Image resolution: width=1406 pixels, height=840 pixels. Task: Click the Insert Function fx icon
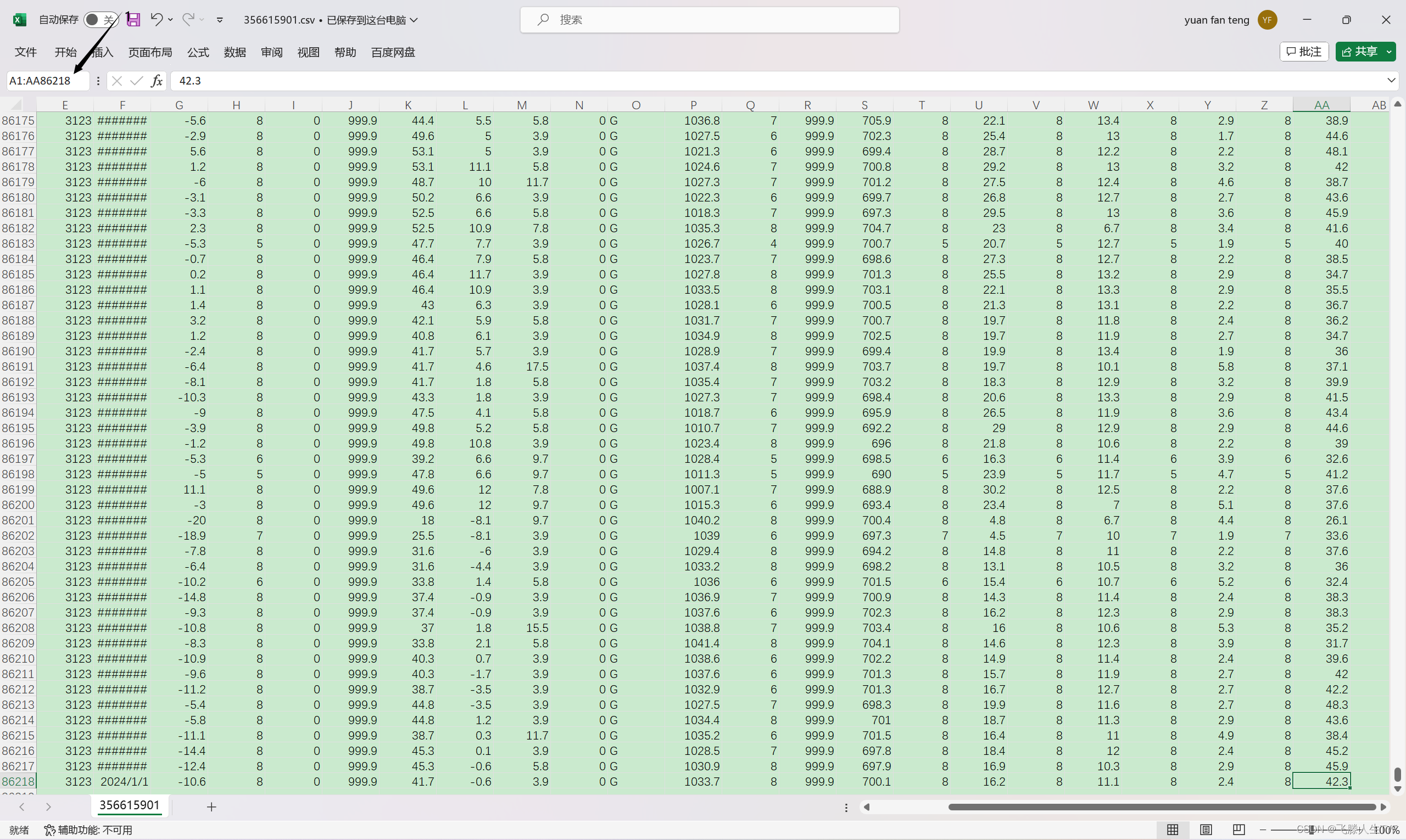point(157,81)
